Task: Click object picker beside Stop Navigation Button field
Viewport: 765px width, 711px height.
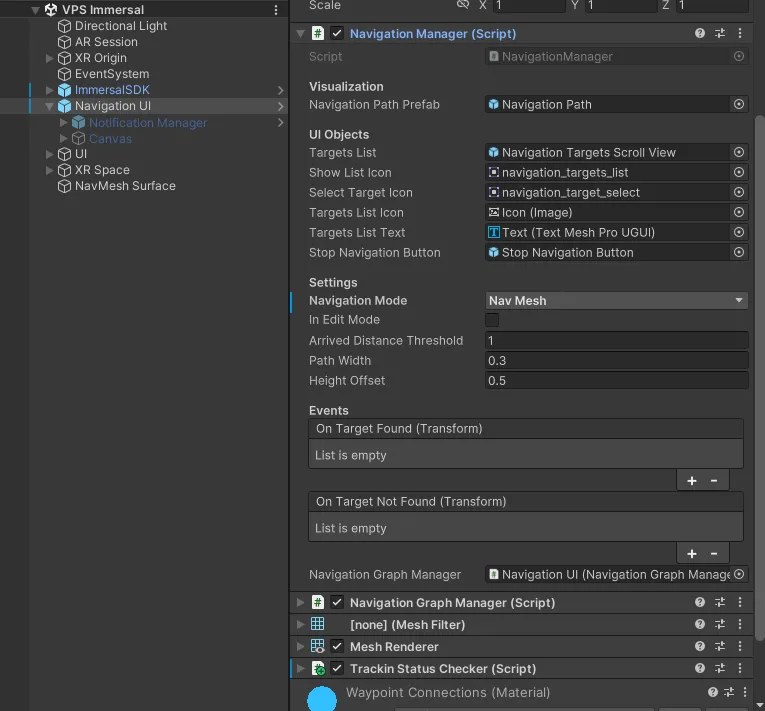Action: [739, 252]
